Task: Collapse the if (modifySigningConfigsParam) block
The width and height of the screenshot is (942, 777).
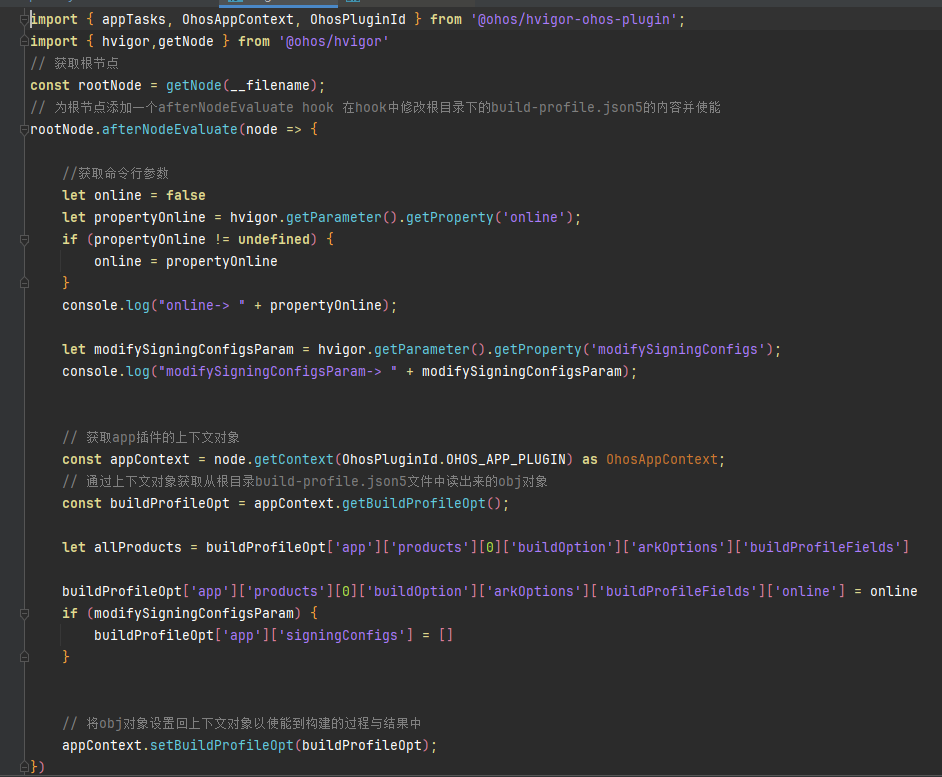Action: coord(24,614)
